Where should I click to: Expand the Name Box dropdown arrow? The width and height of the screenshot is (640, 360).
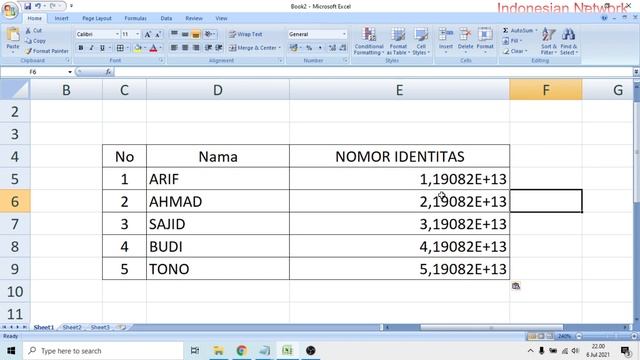(70, 72)
